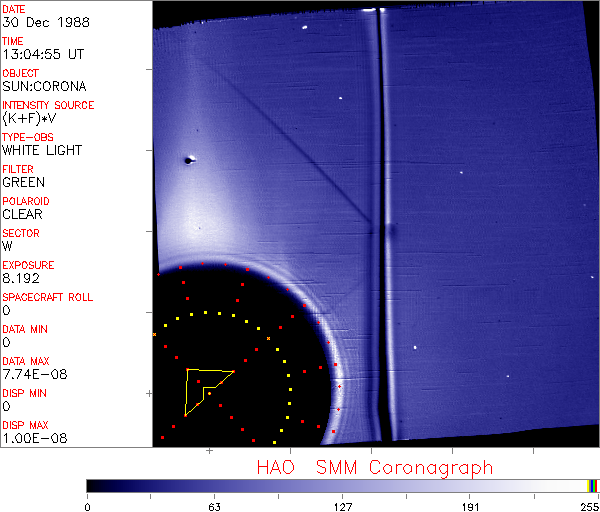
Task: Click the HAO SMM Coronagraph title
Action: [375, 468]
